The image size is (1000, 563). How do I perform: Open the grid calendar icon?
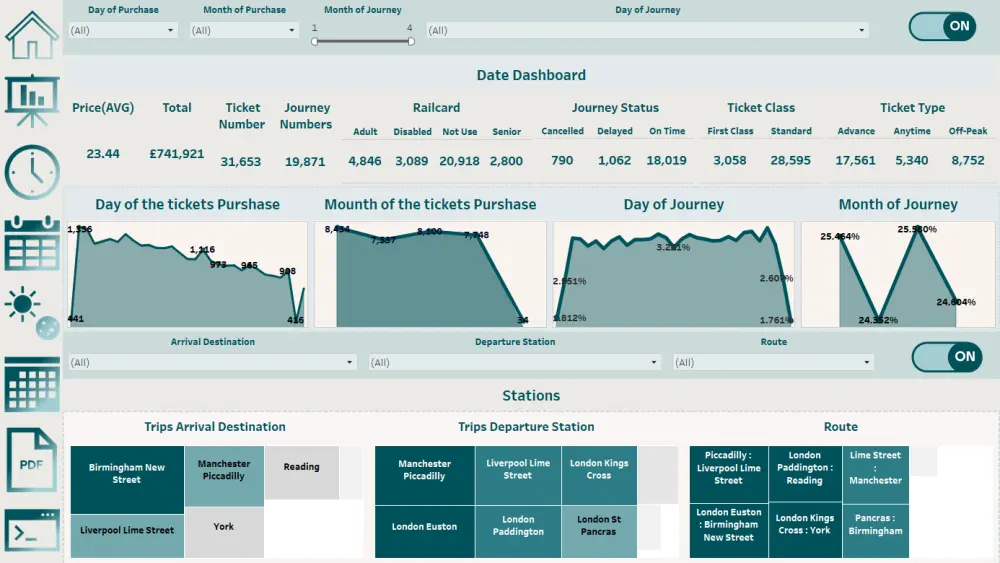click(x=32, y=384)
